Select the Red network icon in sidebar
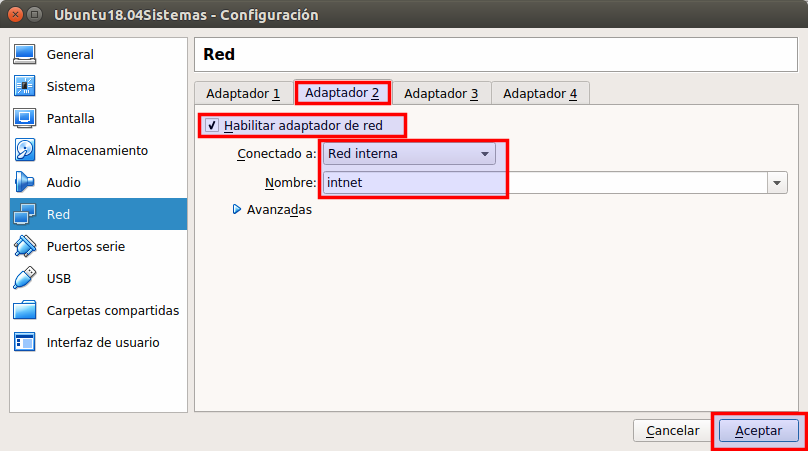The width and height of the screenshot is (808, 451). click(25, 214)
